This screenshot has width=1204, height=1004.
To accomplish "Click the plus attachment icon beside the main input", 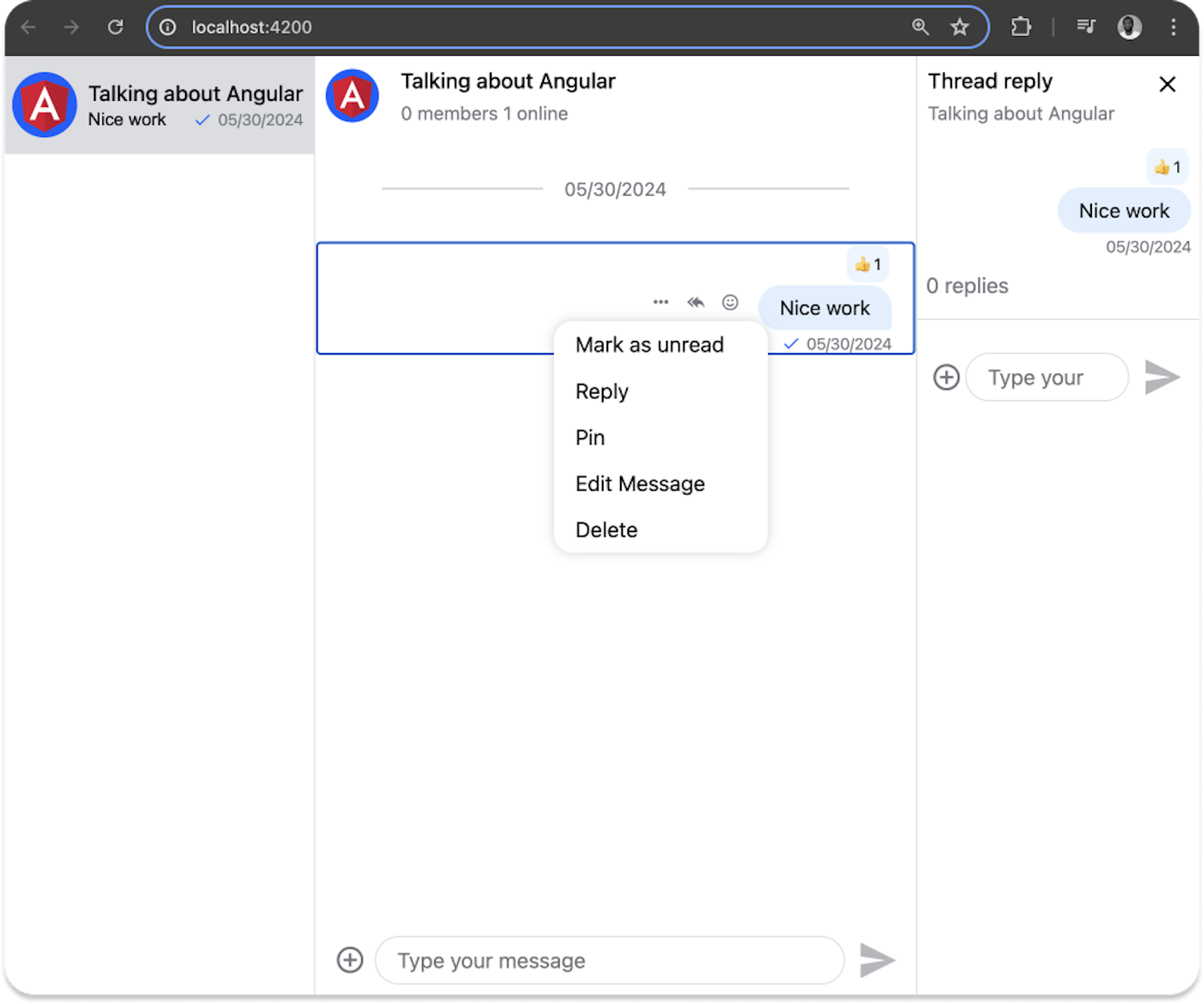I will click(349, 960).
